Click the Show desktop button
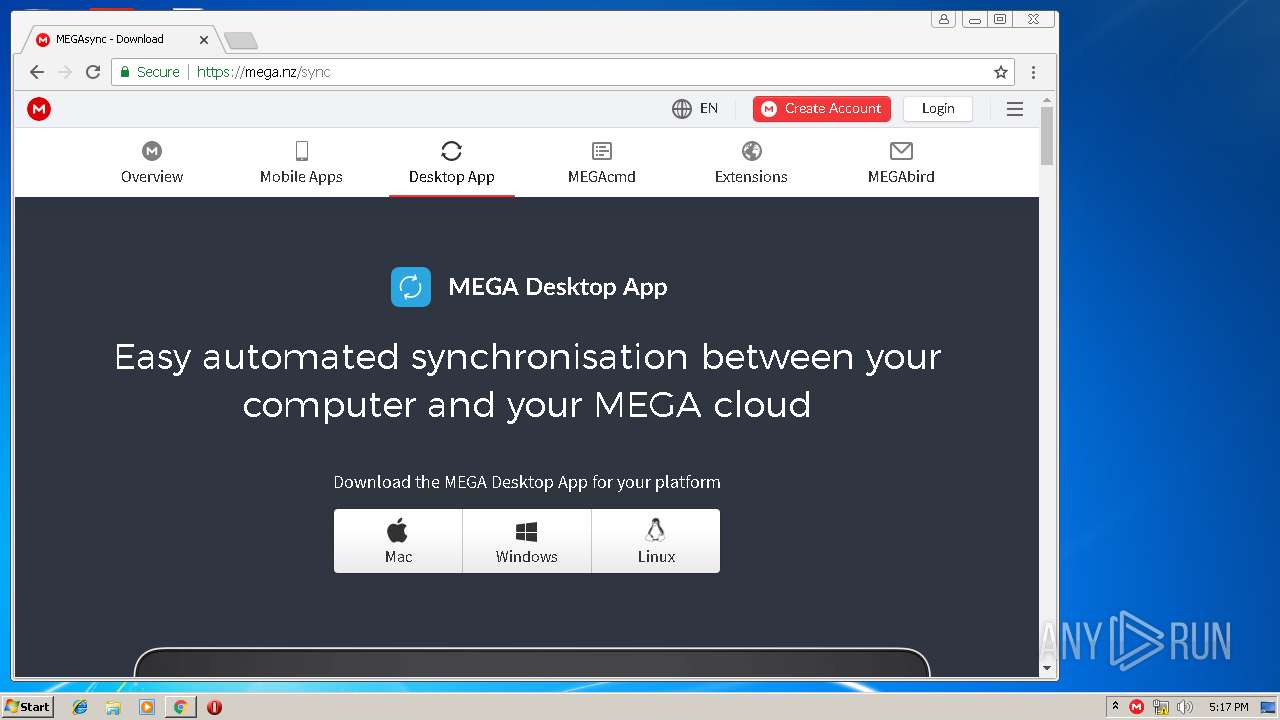The image size is (1280, 720). pos(1269,707)
